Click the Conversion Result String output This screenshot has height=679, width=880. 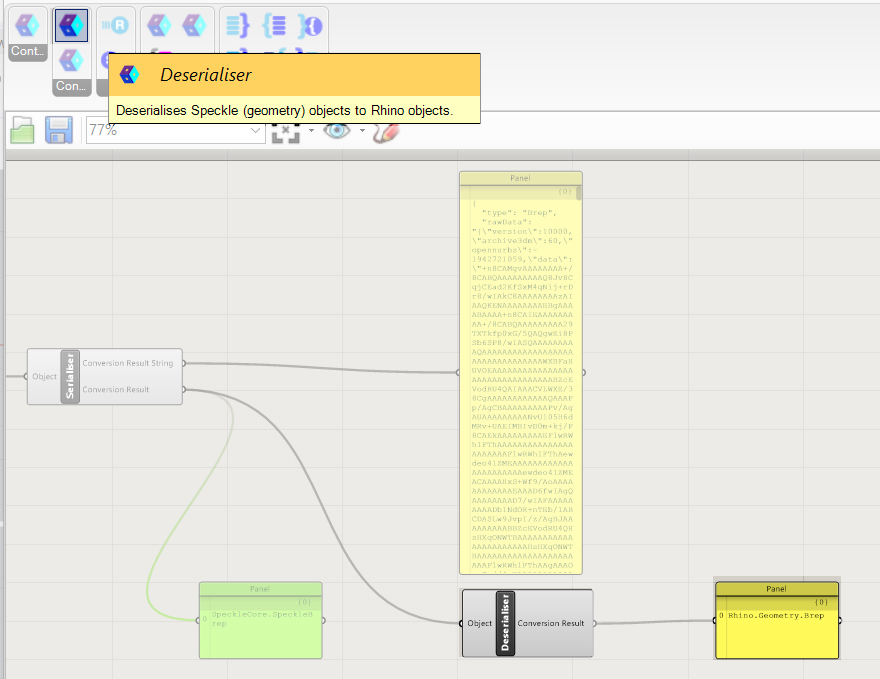pyautogui.click(x=128, y=363)
